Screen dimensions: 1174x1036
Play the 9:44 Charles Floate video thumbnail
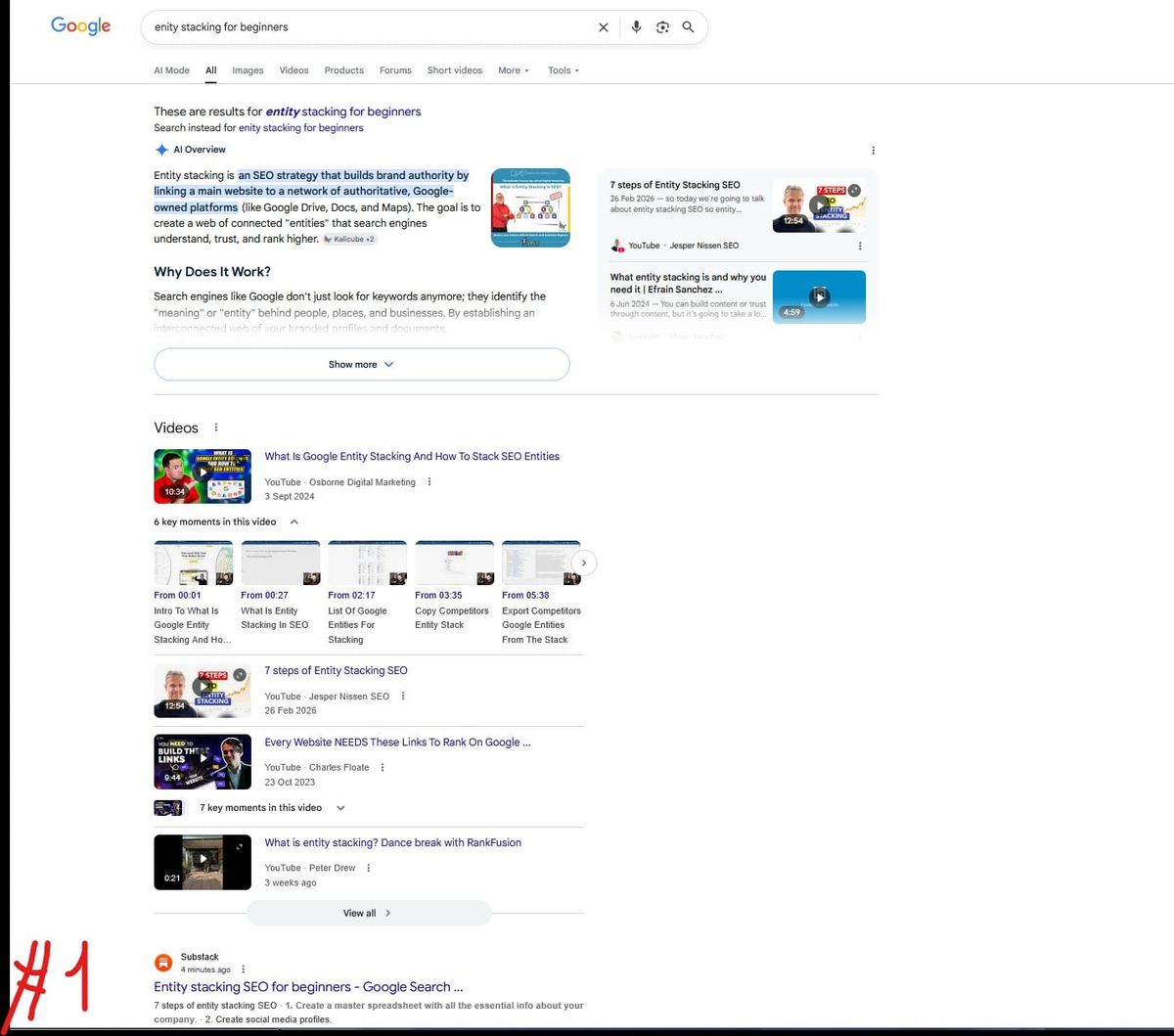click(x=203, y=761)
